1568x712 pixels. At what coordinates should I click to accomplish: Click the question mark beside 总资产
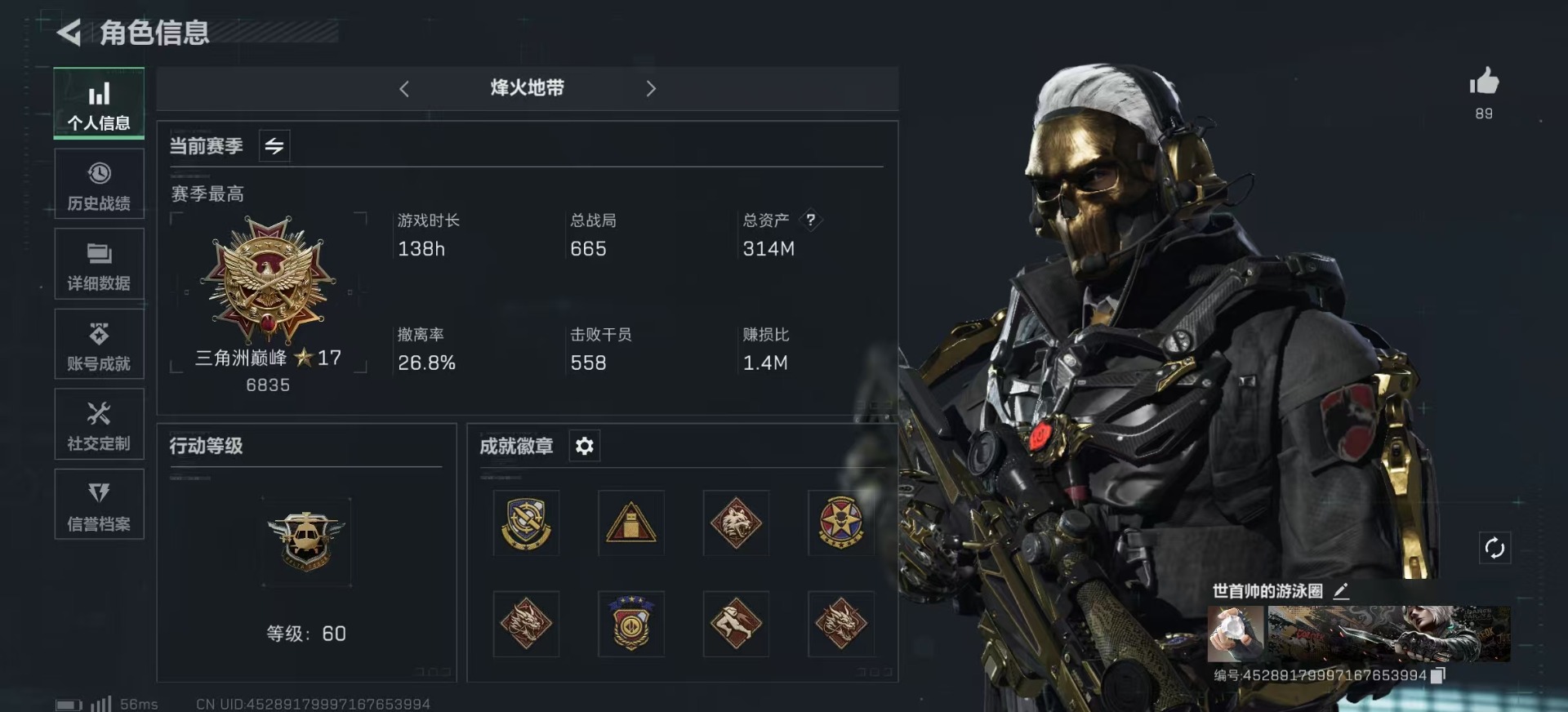point(810,220)
